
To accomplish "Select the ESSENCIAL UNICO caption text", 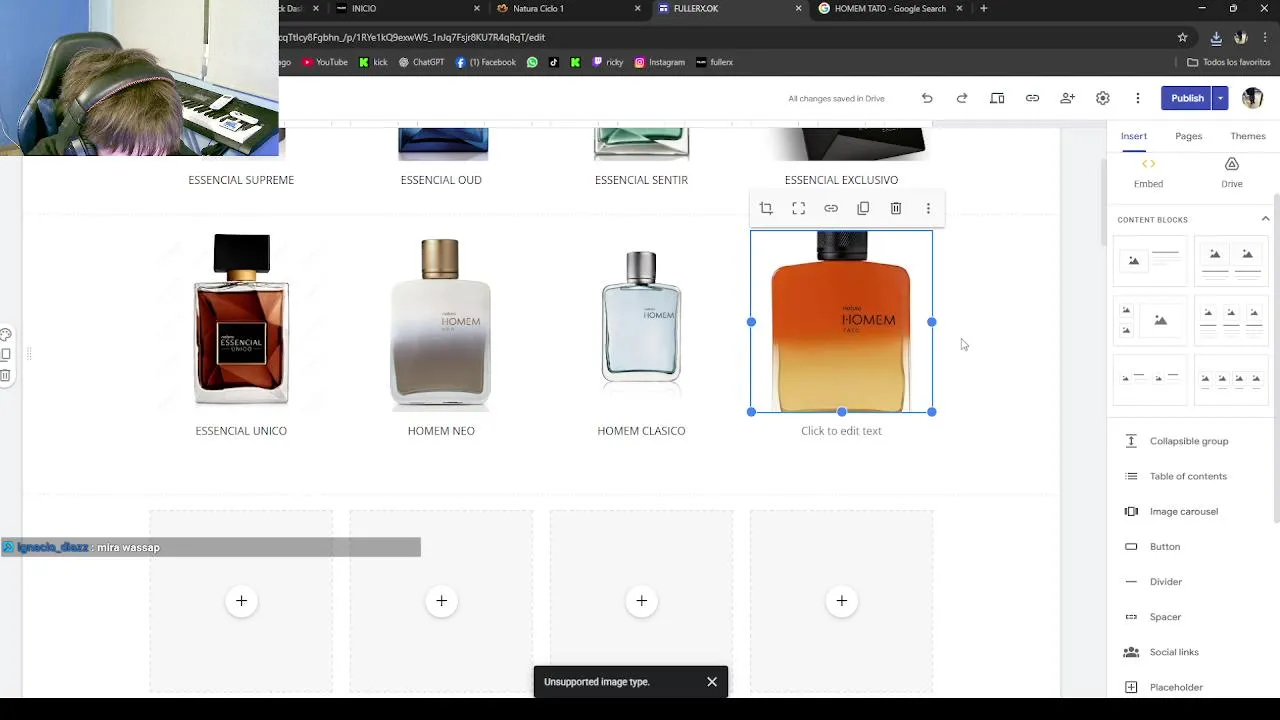I will tap(241, 431).
